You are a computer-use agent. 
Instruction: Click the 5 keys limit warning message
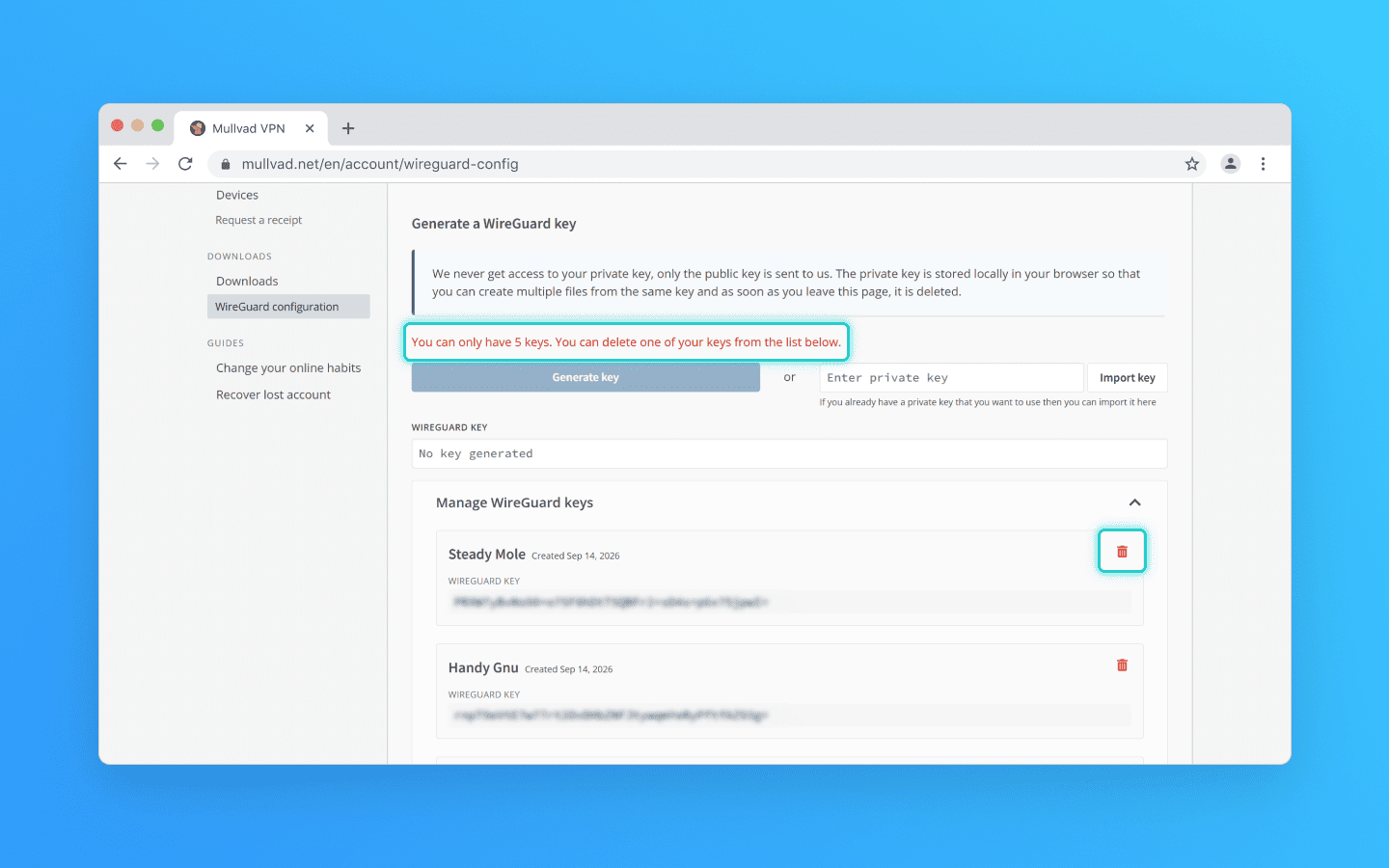(x=626, y=342)
